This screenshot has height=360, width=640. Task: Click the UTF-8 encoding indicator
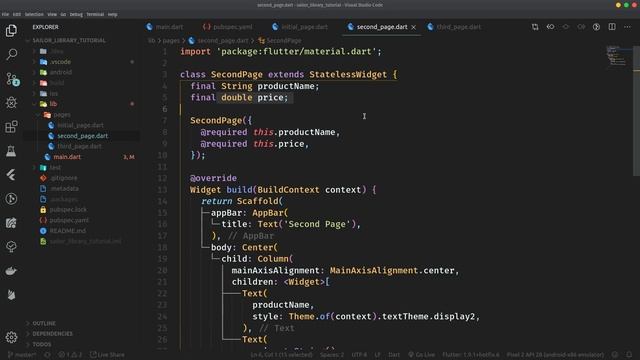click(x=359, y=355)
